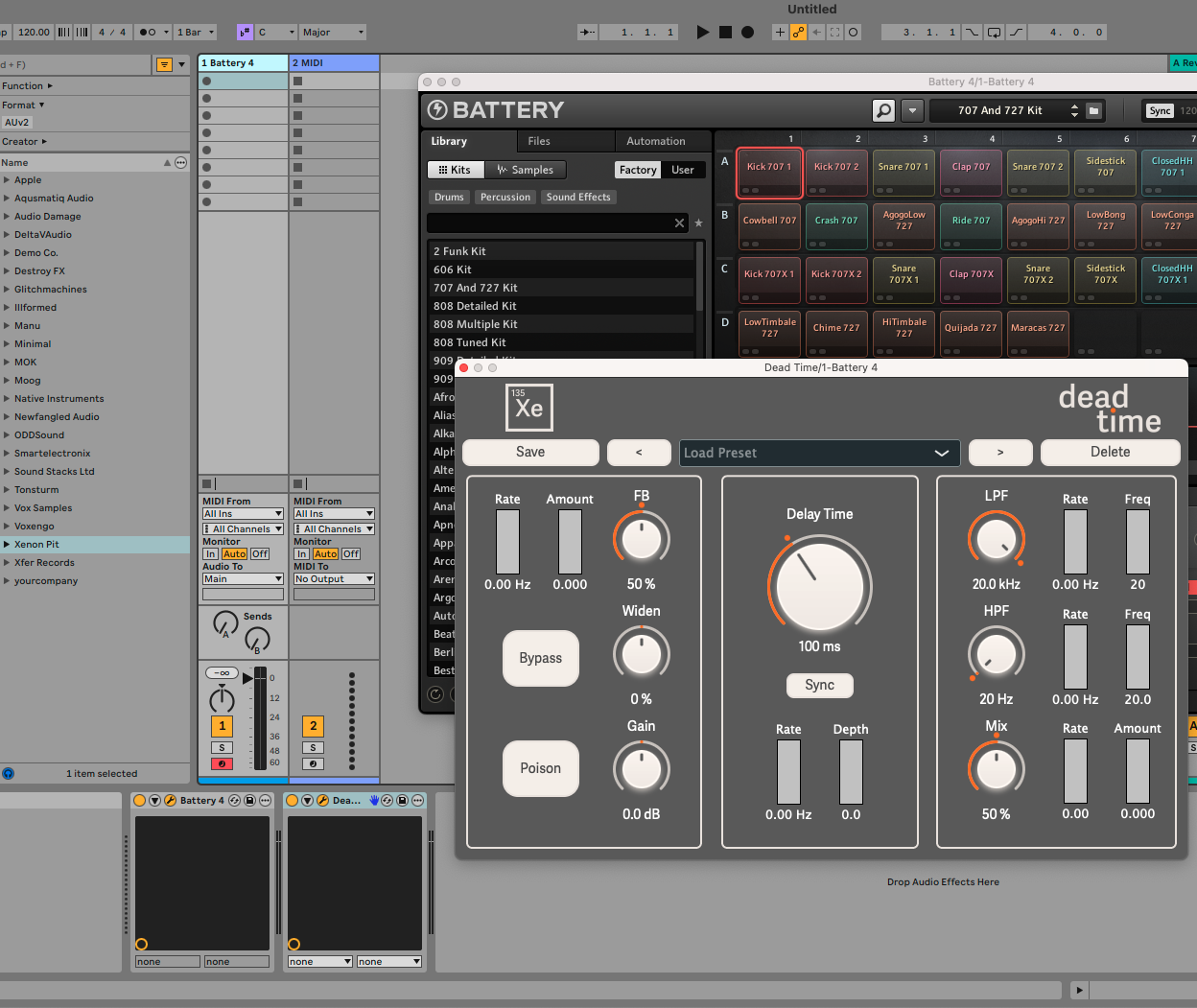Toggle the favorites star in Battery library
The image size is (1197, 1008).
[698, 223]
